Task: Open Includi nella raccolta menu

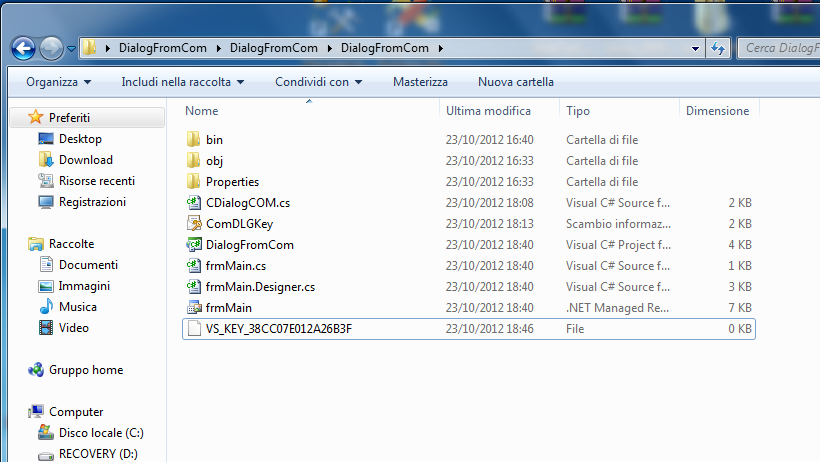Action: pos(183,82)
